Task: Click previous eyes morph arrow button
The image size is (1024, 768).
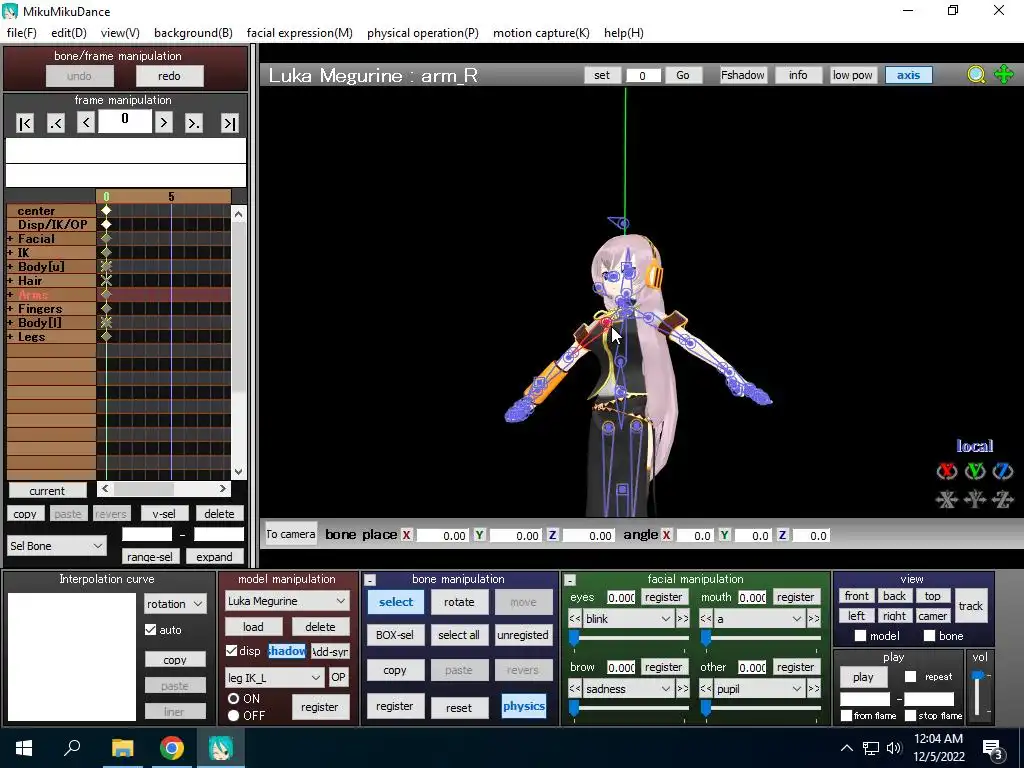Action: (x=575, y=618)
